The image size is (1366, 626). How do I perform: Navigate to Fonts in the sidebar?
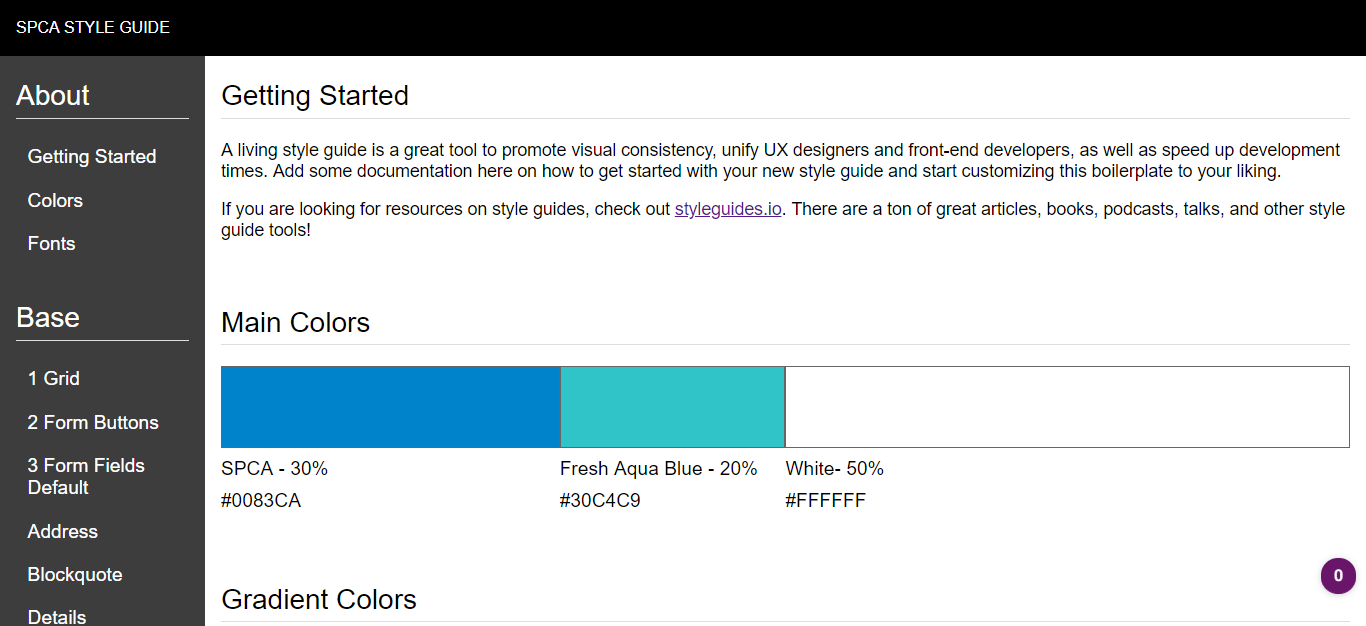[x=52, y=244]
